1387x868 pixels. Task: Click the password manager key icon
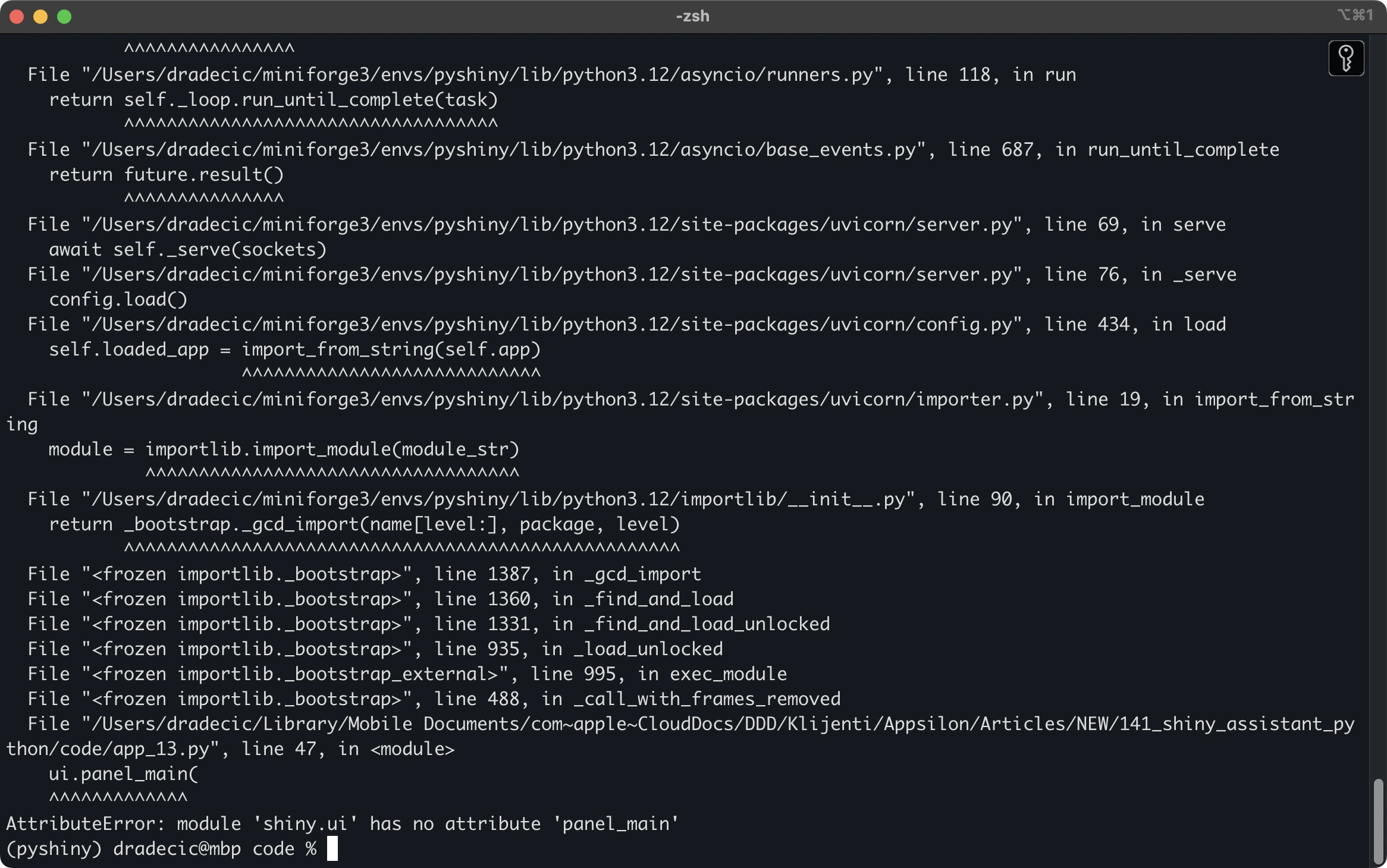(x=1346, y=58)
